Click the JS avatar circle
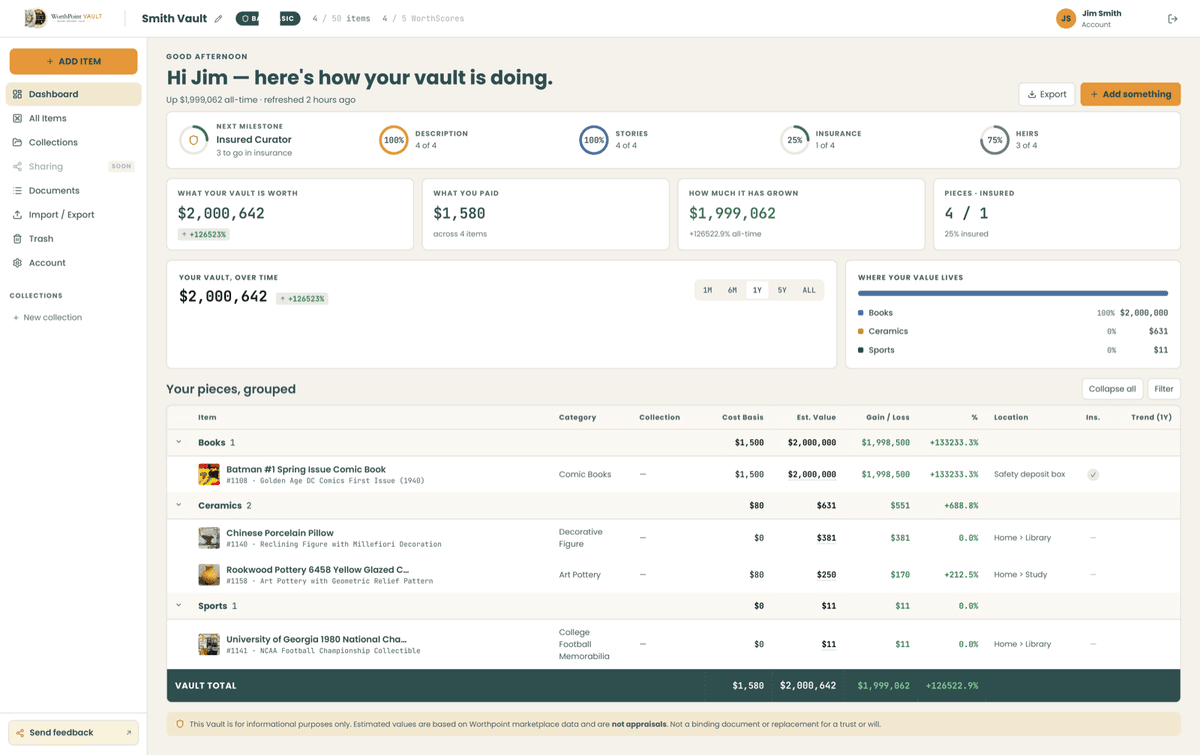This screenshot has width=1200, height=755. [x=1066, y=19]
